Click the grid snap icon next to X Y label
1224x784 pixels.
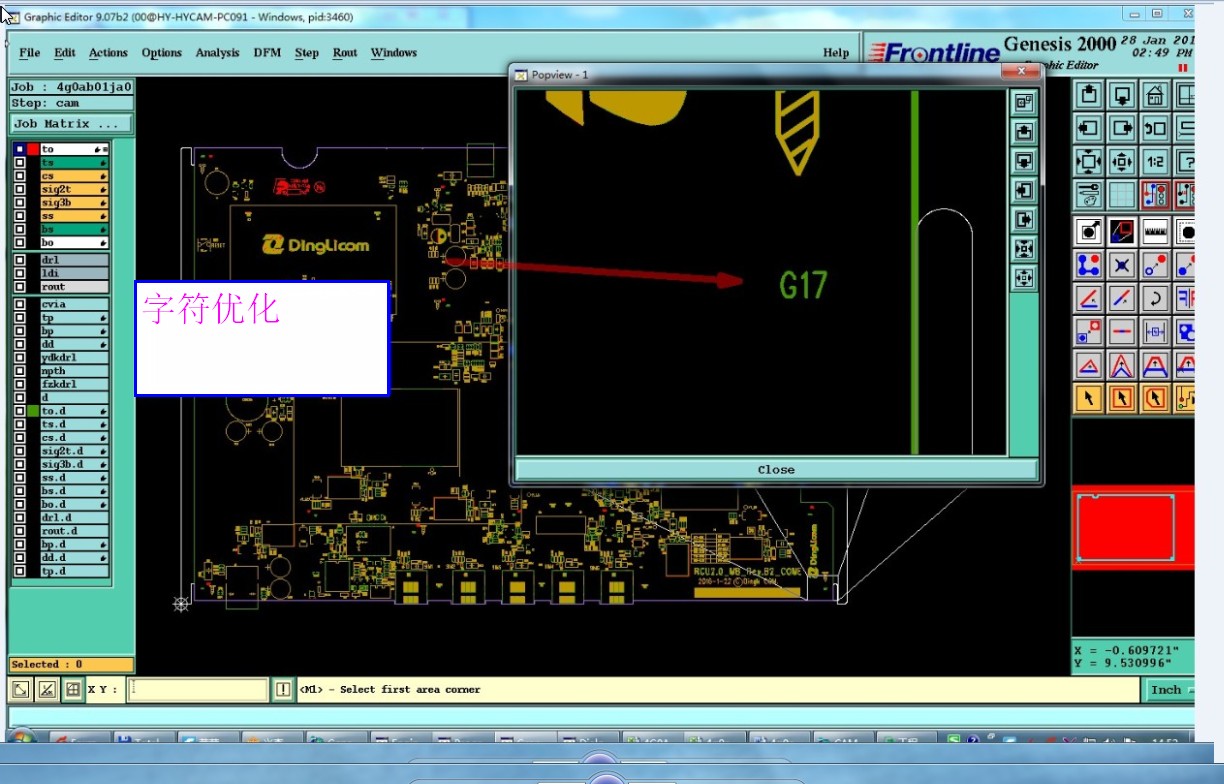pos(73,689)
